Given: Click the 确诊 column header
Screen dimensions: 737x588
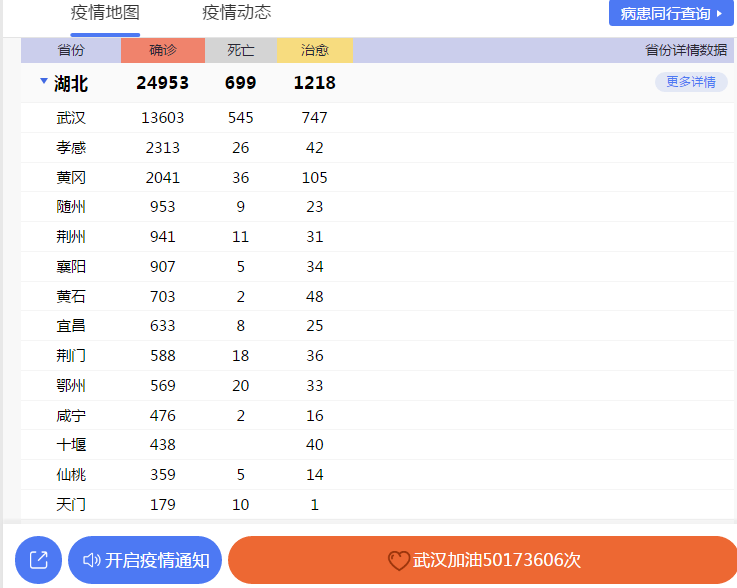Looking at the screenshot, I should tap(163, 50).
